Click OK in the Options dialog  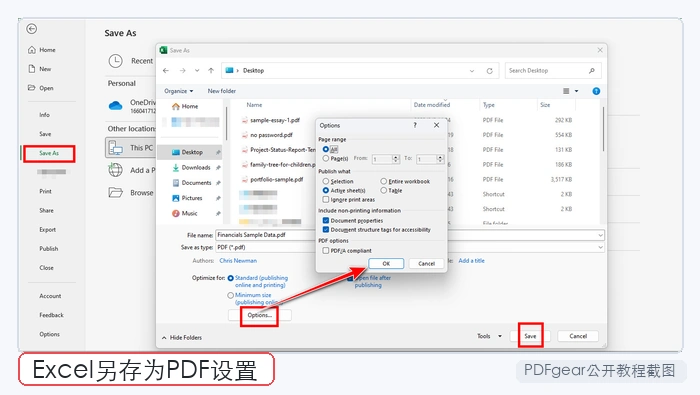[386, 264]
